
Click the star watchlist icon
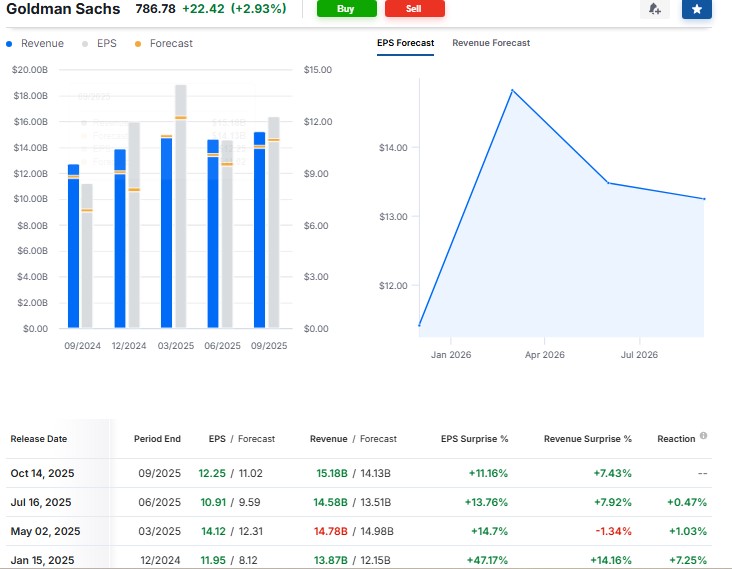[697, 9]
